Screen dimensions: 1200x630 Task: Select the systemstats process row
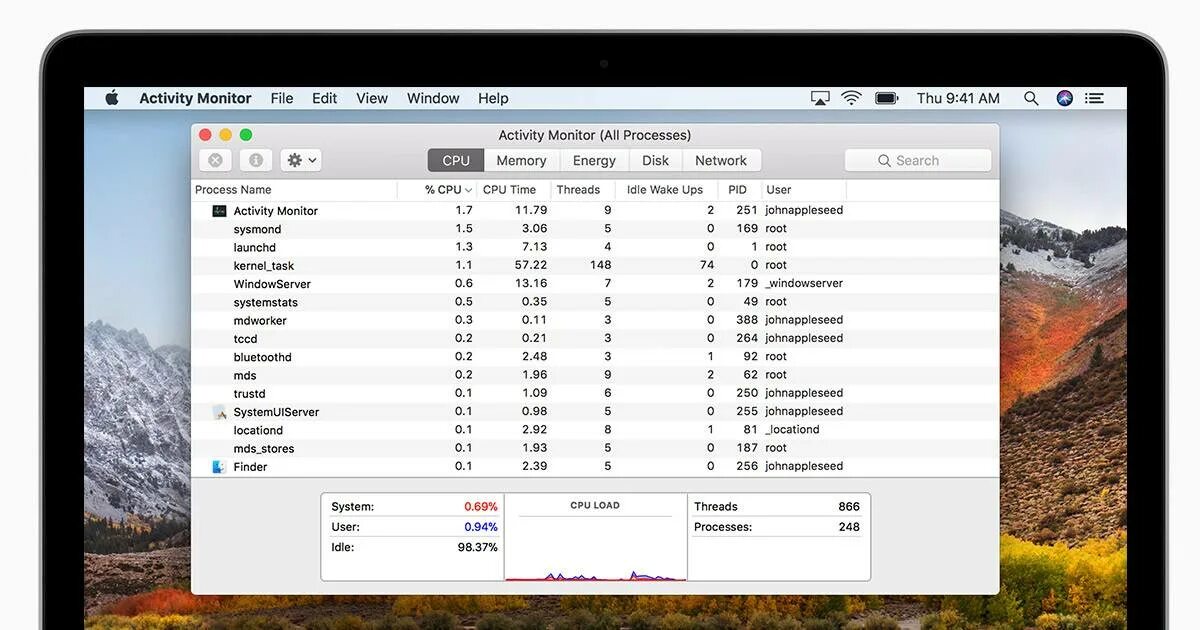click(595, 302)
